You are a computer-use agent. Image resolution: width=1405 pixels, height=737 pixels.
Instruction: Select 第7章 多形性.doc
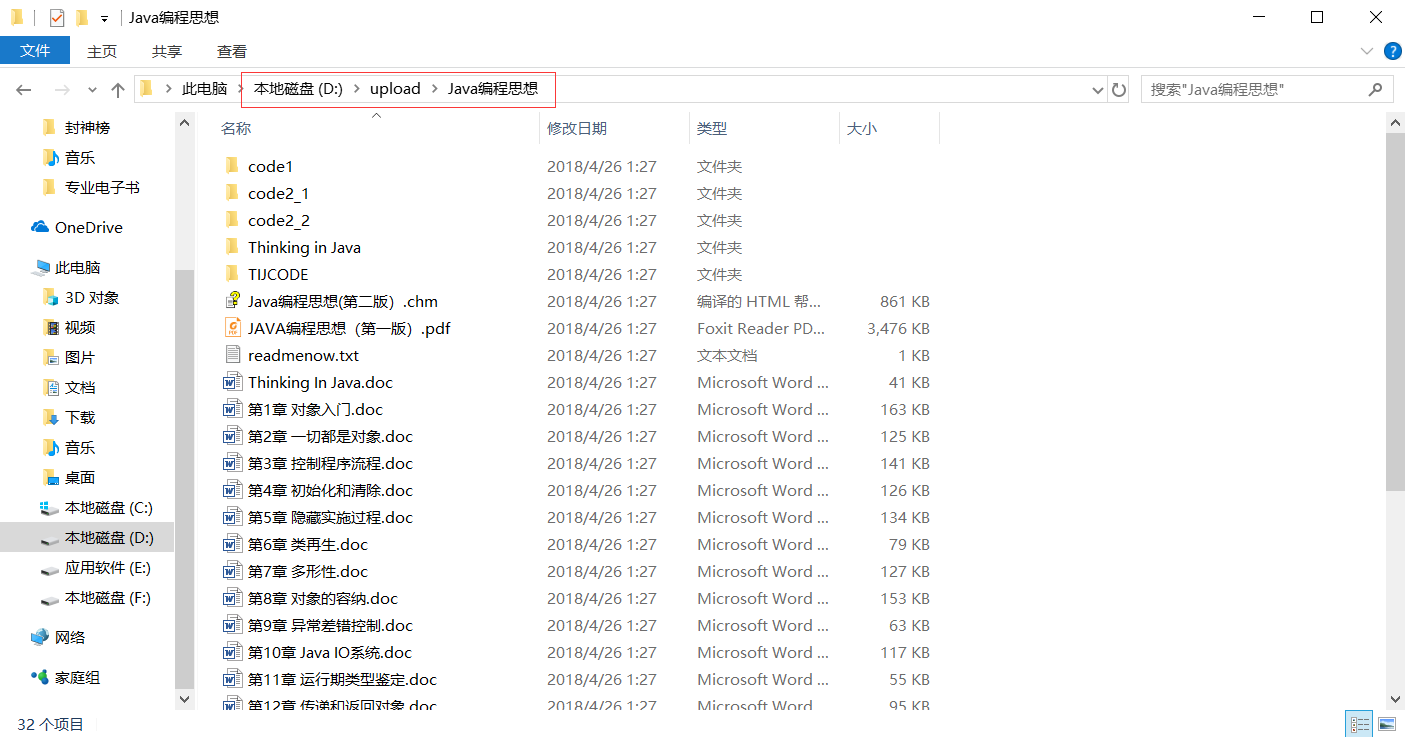(308, 571)
